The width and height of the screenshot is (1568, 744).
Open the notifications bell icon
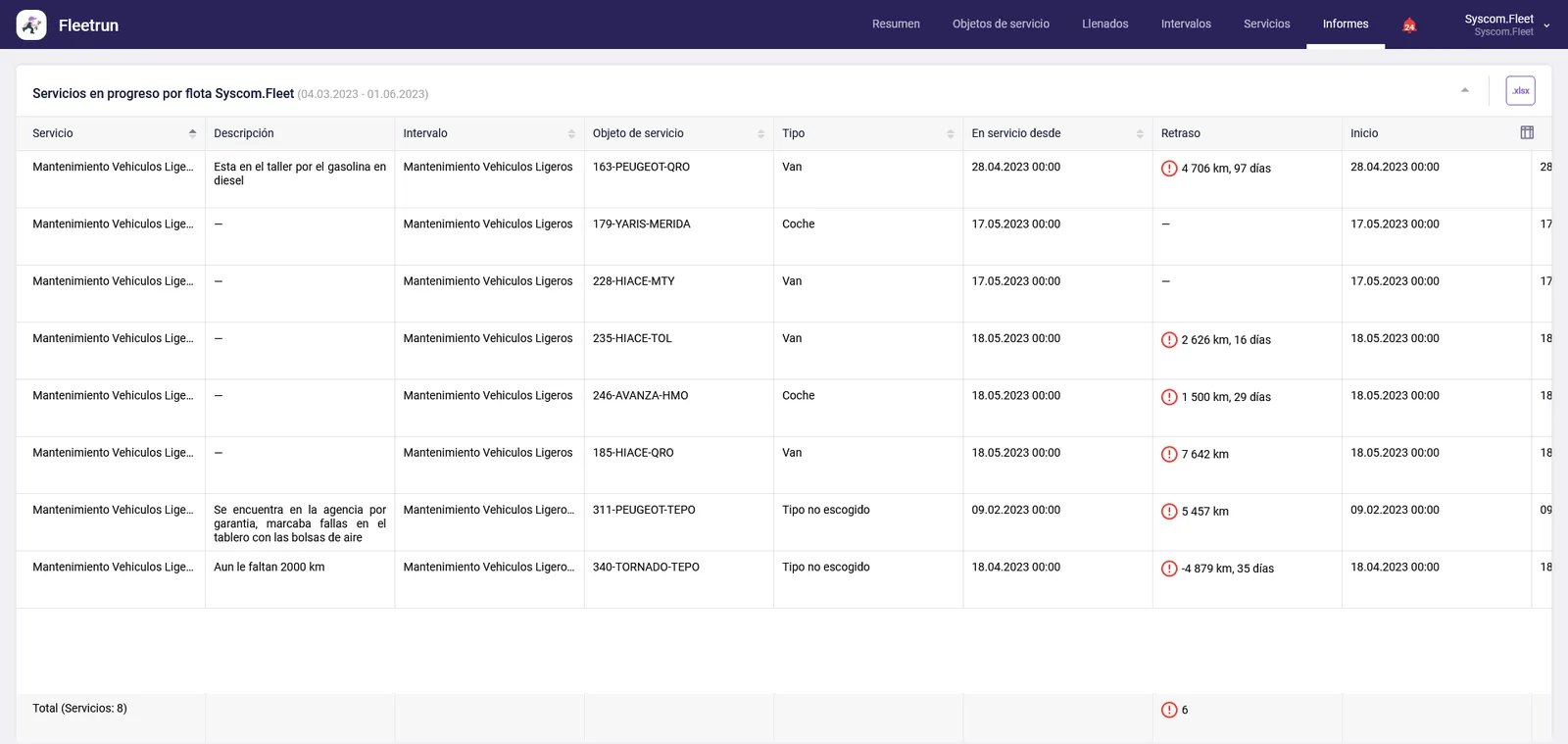point(1409,25)
